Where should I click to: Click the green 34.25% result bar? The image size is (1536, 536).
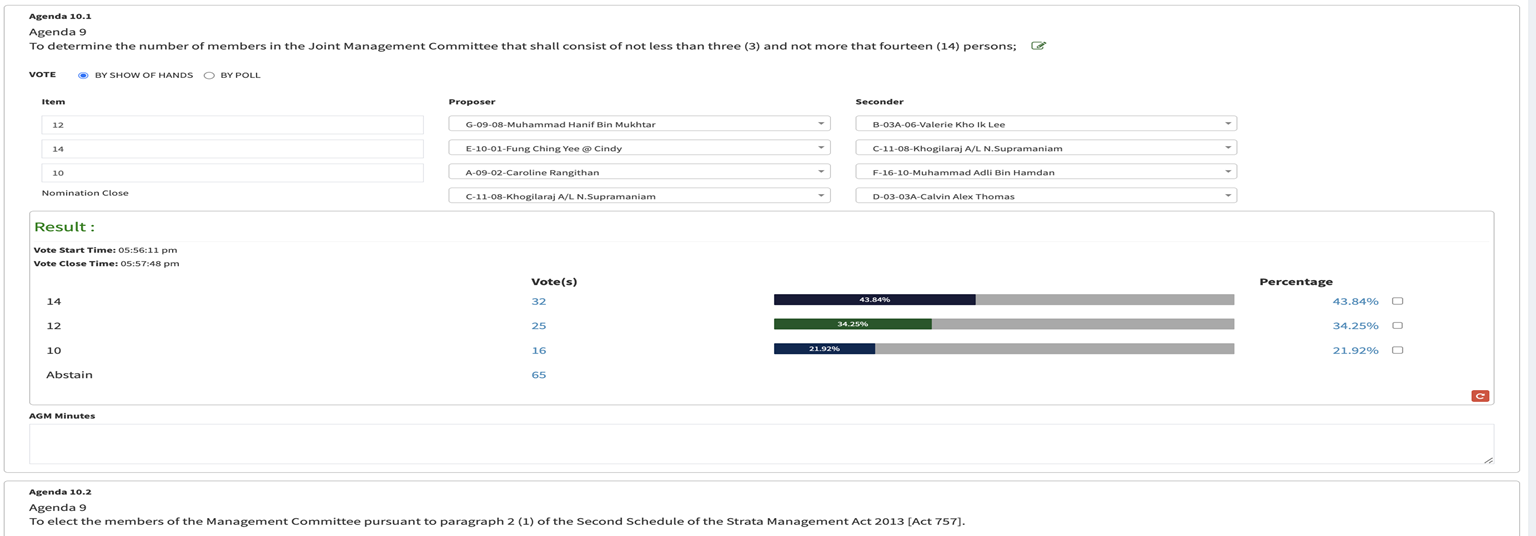pyautogui.click(x=852, y=324)
